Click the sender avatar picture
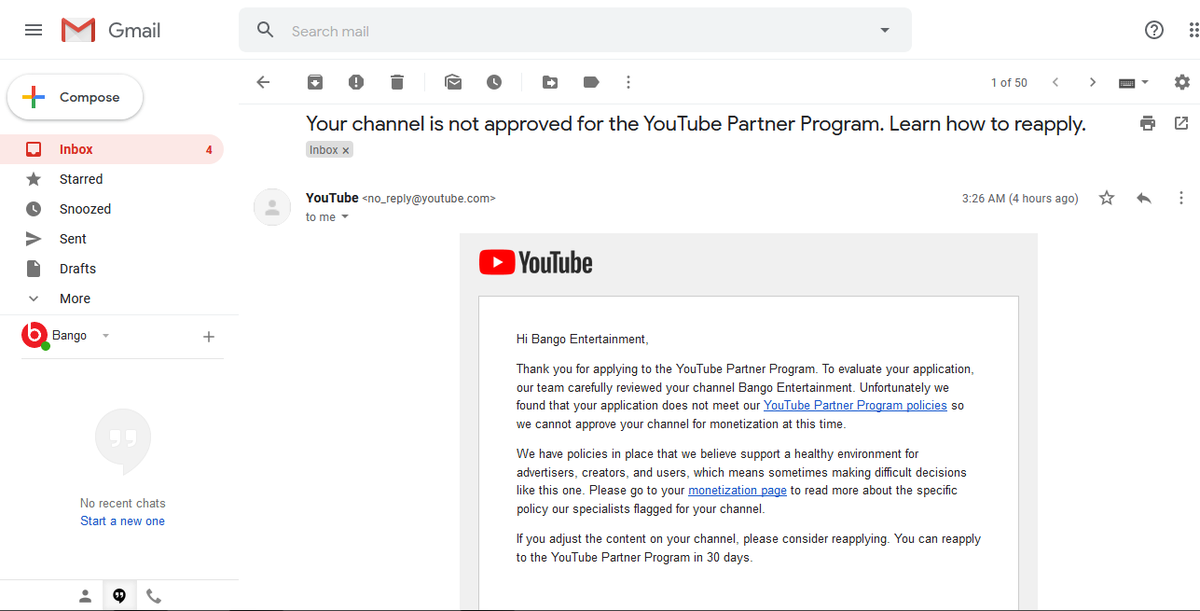Screen dimensions: 1200x611 [x=272, y=207]
